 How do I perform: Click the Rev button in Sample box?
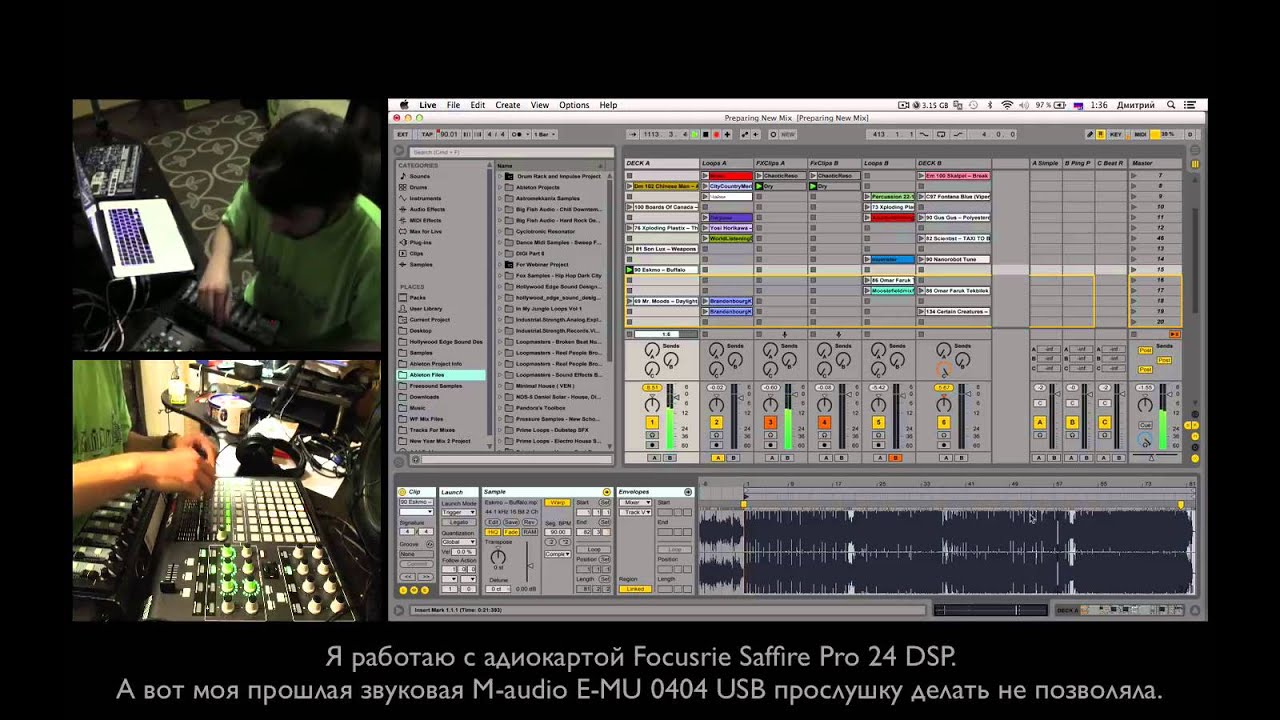point(530,522)
